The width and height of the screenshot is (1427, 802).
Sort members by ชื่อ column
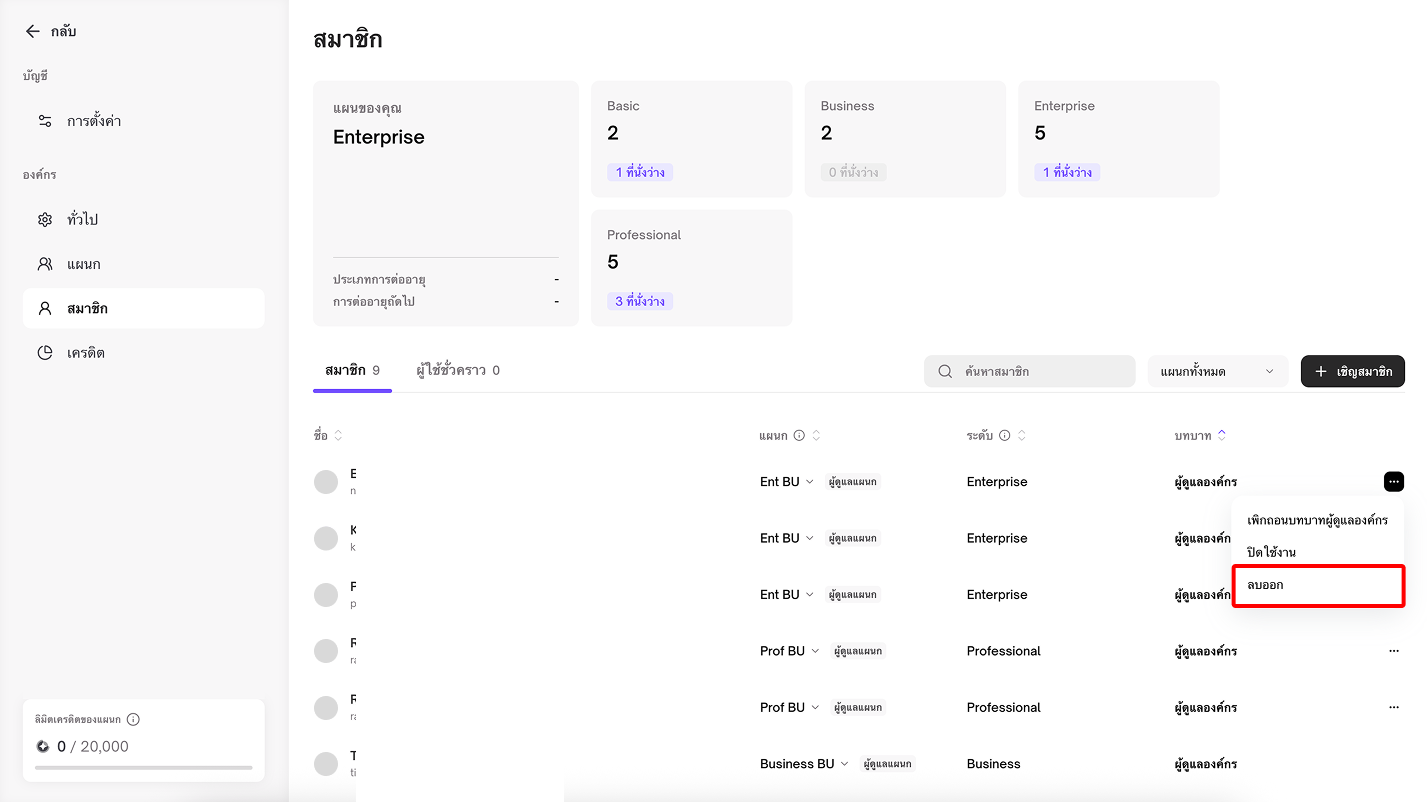click(338, 436)
